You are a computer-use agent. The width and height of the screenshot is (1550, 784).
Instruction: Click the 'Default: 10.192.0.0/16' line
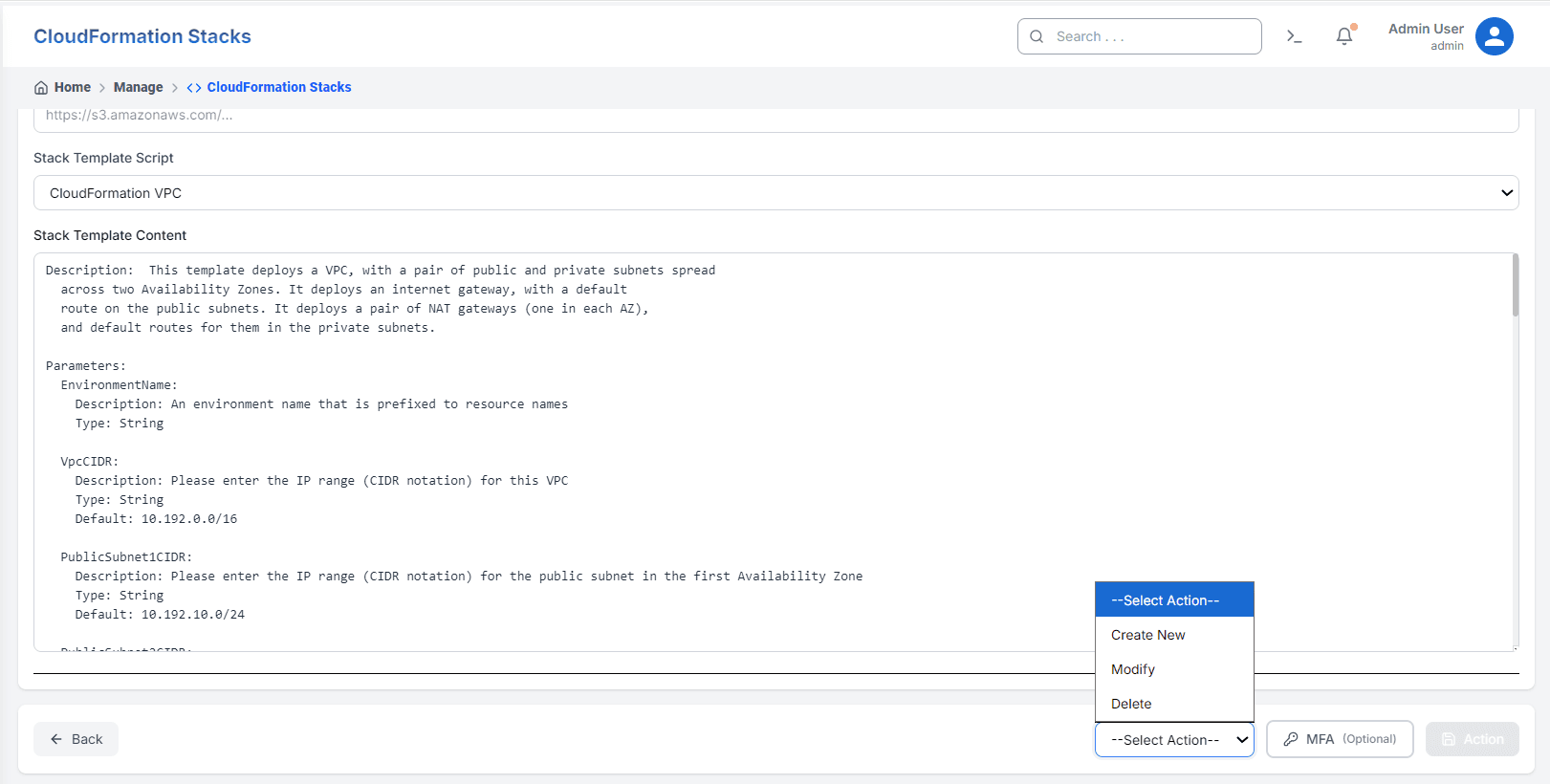[156, 519]
